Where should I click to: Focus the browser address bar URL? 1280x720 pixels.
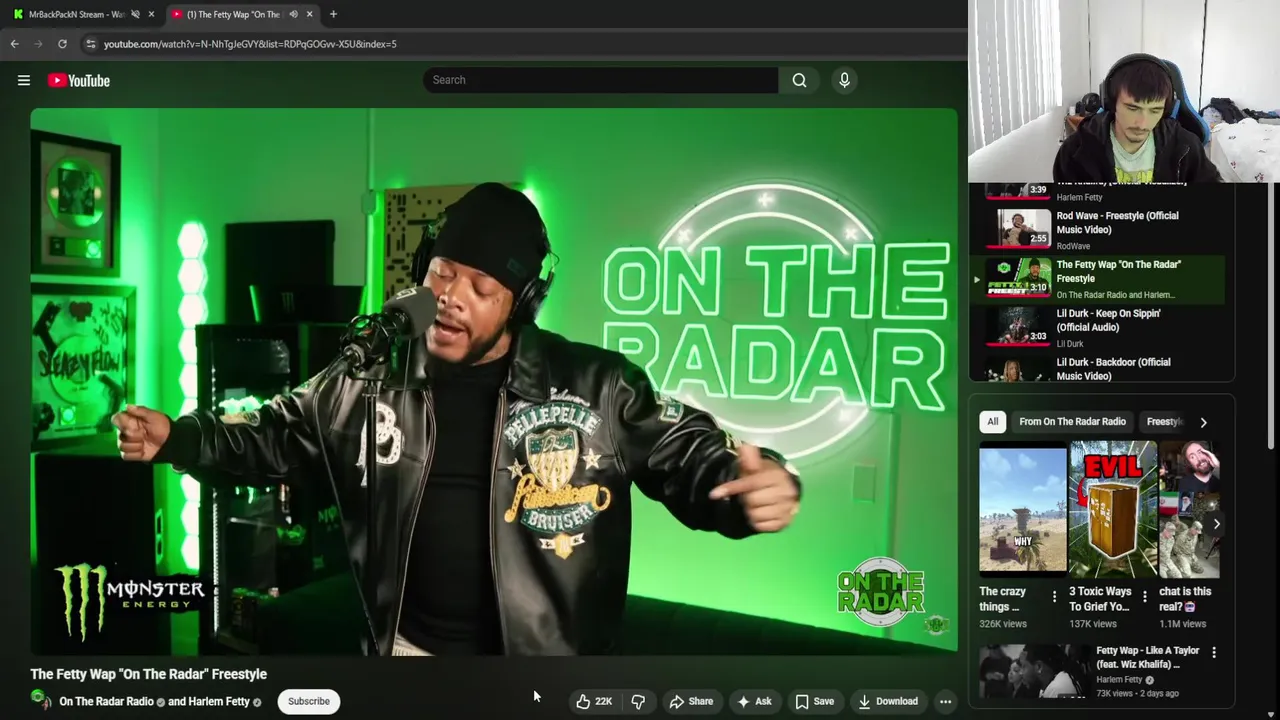point(250,44)
